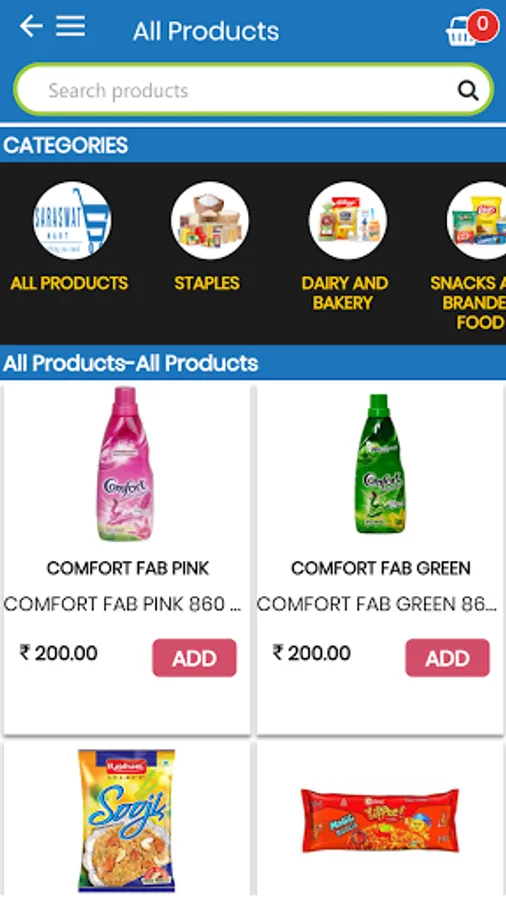Tap the COMFORT FAB GREEN title

[x=380, y=568]
